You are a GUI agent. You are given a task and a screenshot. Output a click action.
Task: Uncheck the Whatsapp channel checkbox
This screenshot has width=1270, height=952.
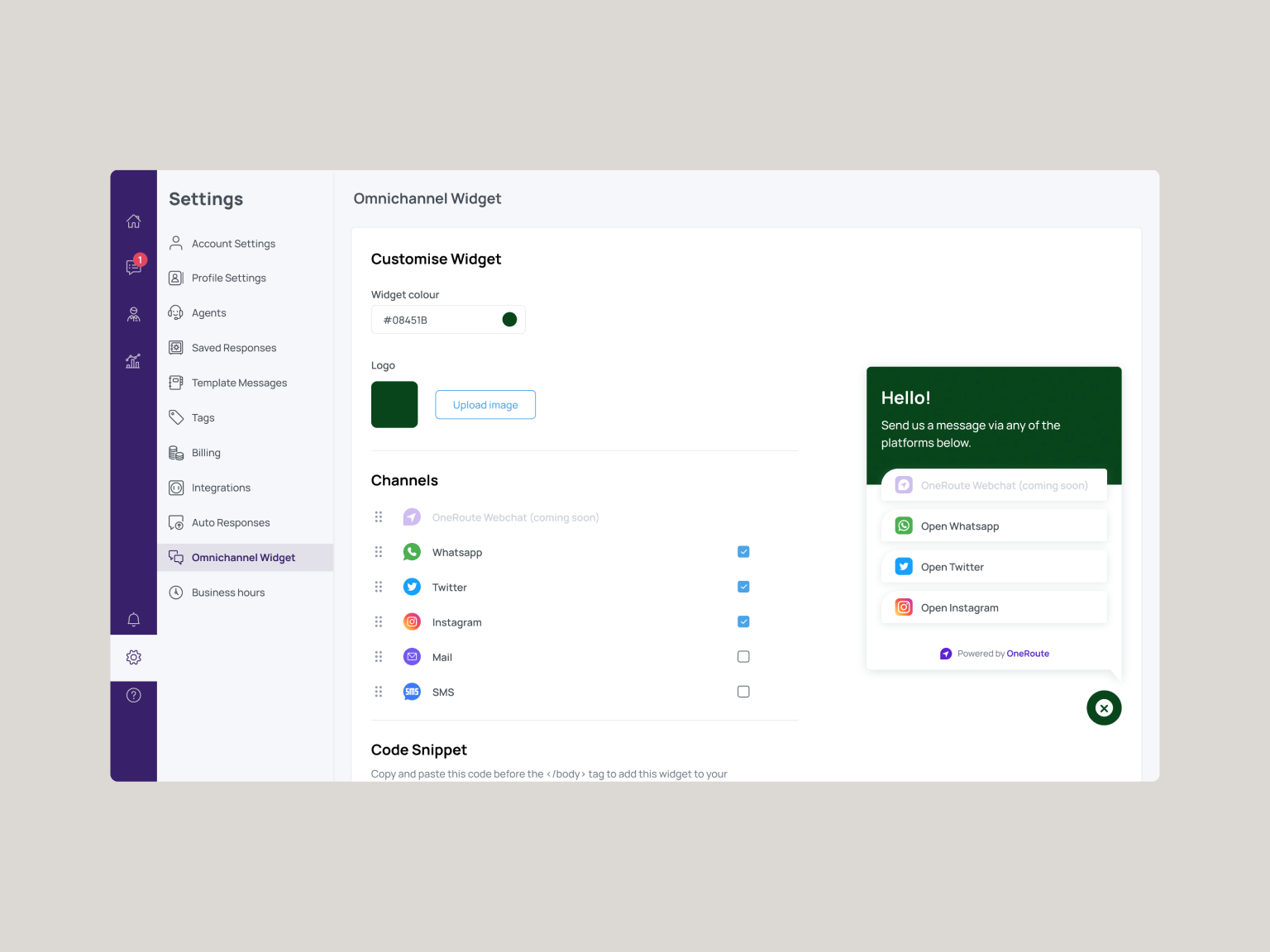click(743, 552)
